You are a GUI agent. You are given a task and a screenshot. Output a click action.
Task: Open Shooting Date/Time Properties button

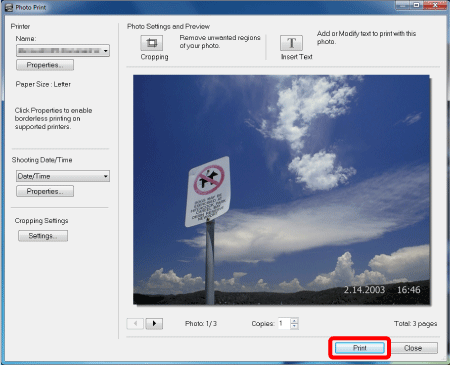coord(45,191)
